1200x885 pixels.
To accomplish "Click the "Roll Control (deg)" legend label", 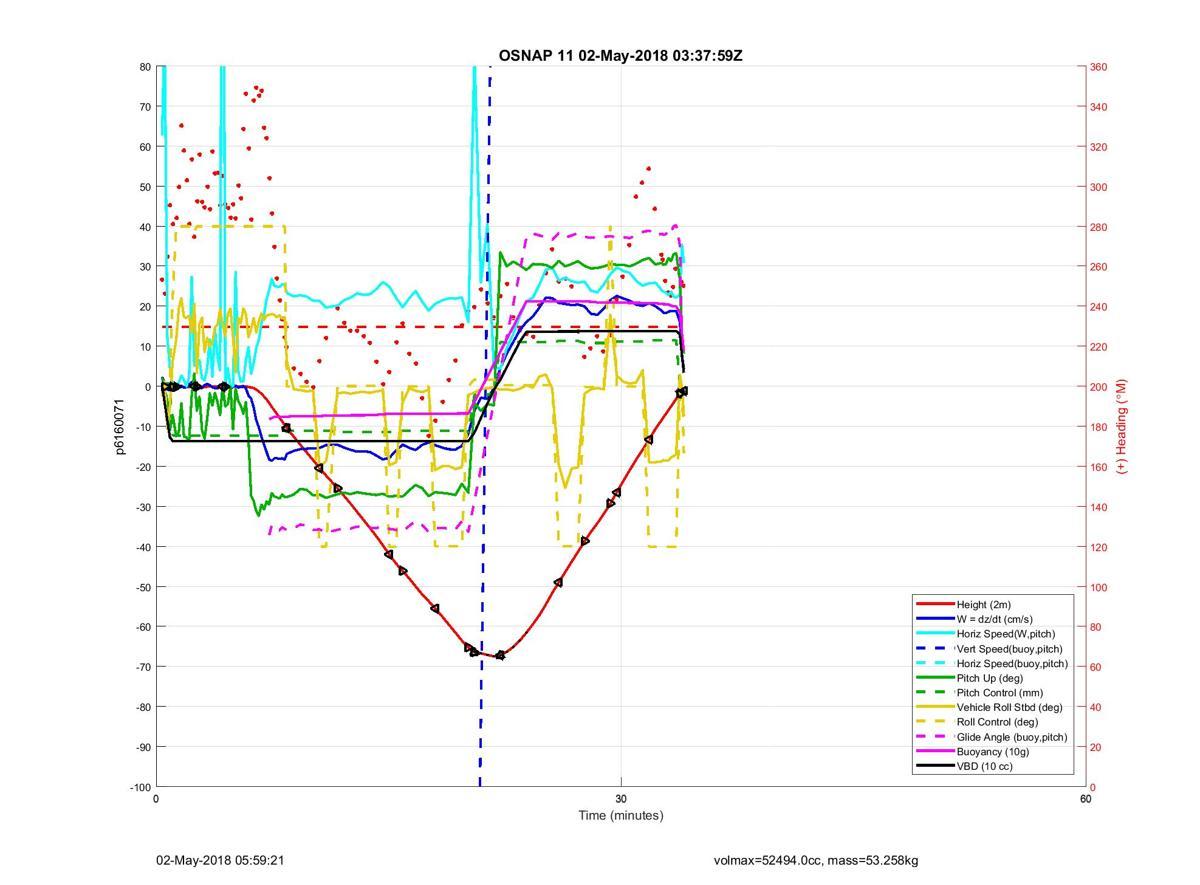I will (997, 722).
